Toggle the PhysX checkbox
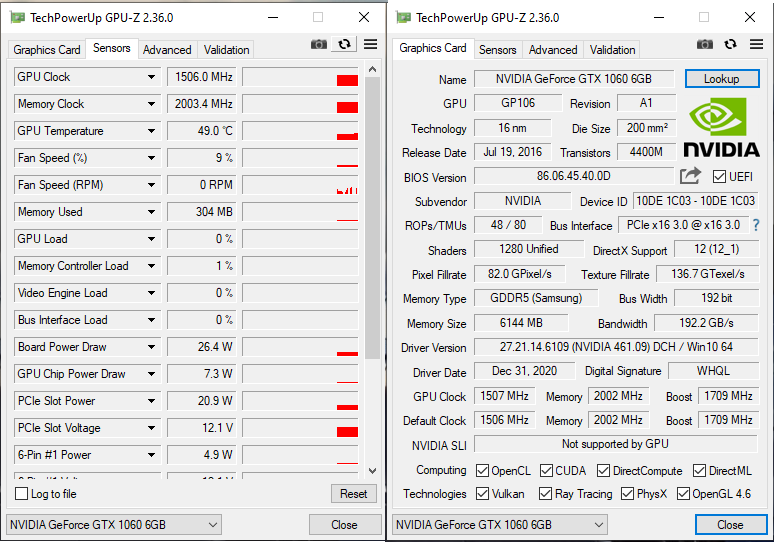Image resolution: width=776 pixels, height=543 pixels. (x=628, y=494)
